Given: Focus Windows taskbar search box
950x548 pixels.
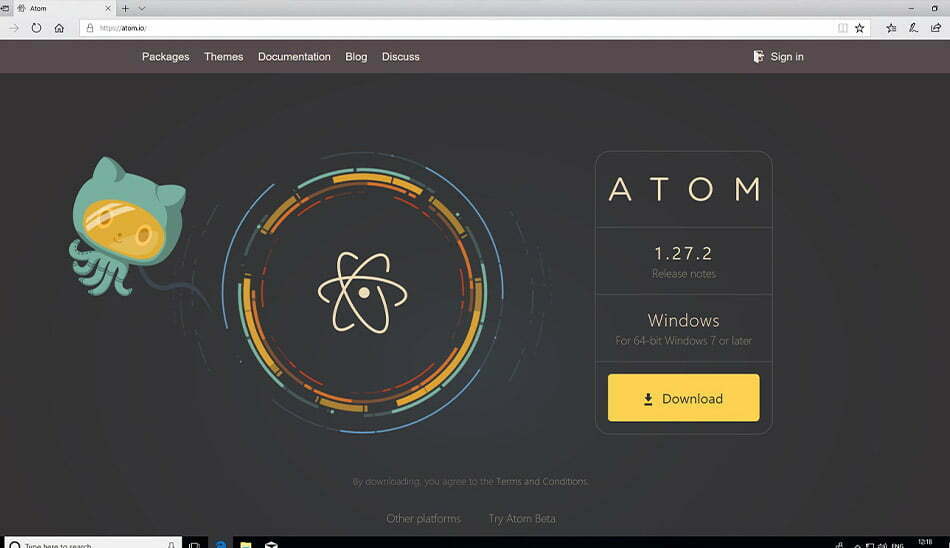Looking at the screenshot, I should click(x=93, y=544).
